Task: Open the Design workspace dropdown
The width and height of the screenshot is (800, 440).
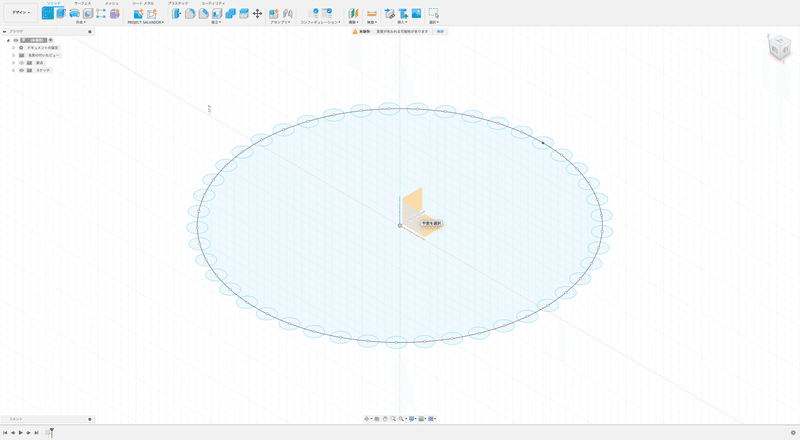Action: point(20,13)
